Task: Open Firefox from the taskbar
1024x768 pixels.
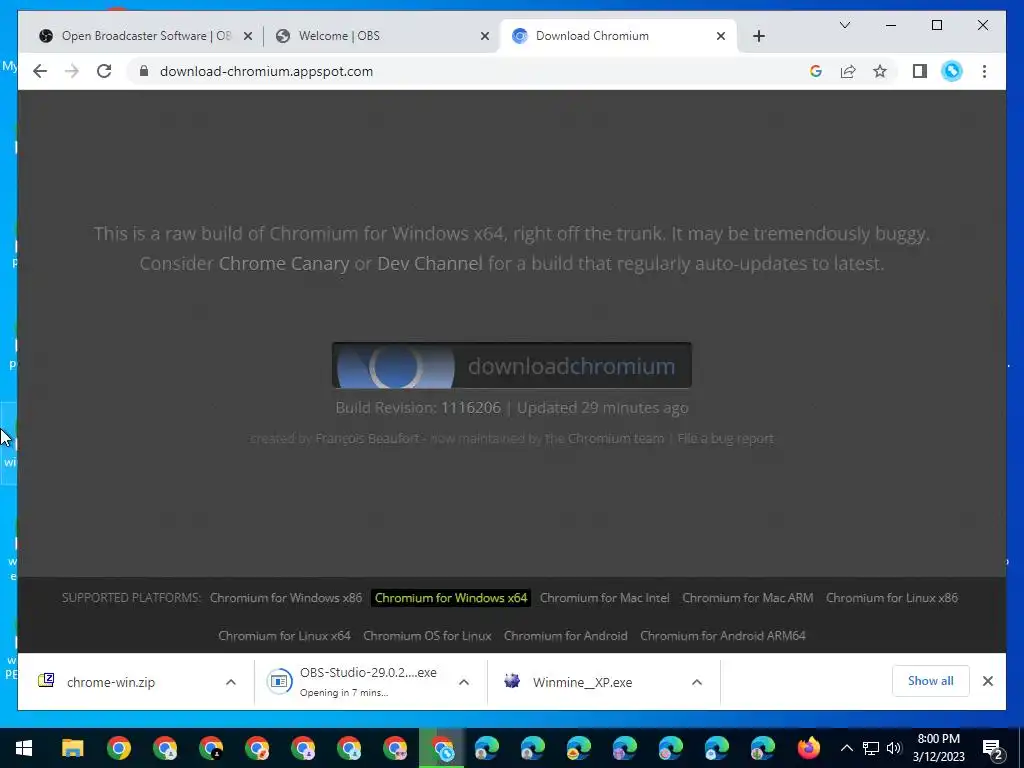Action: 808,748
